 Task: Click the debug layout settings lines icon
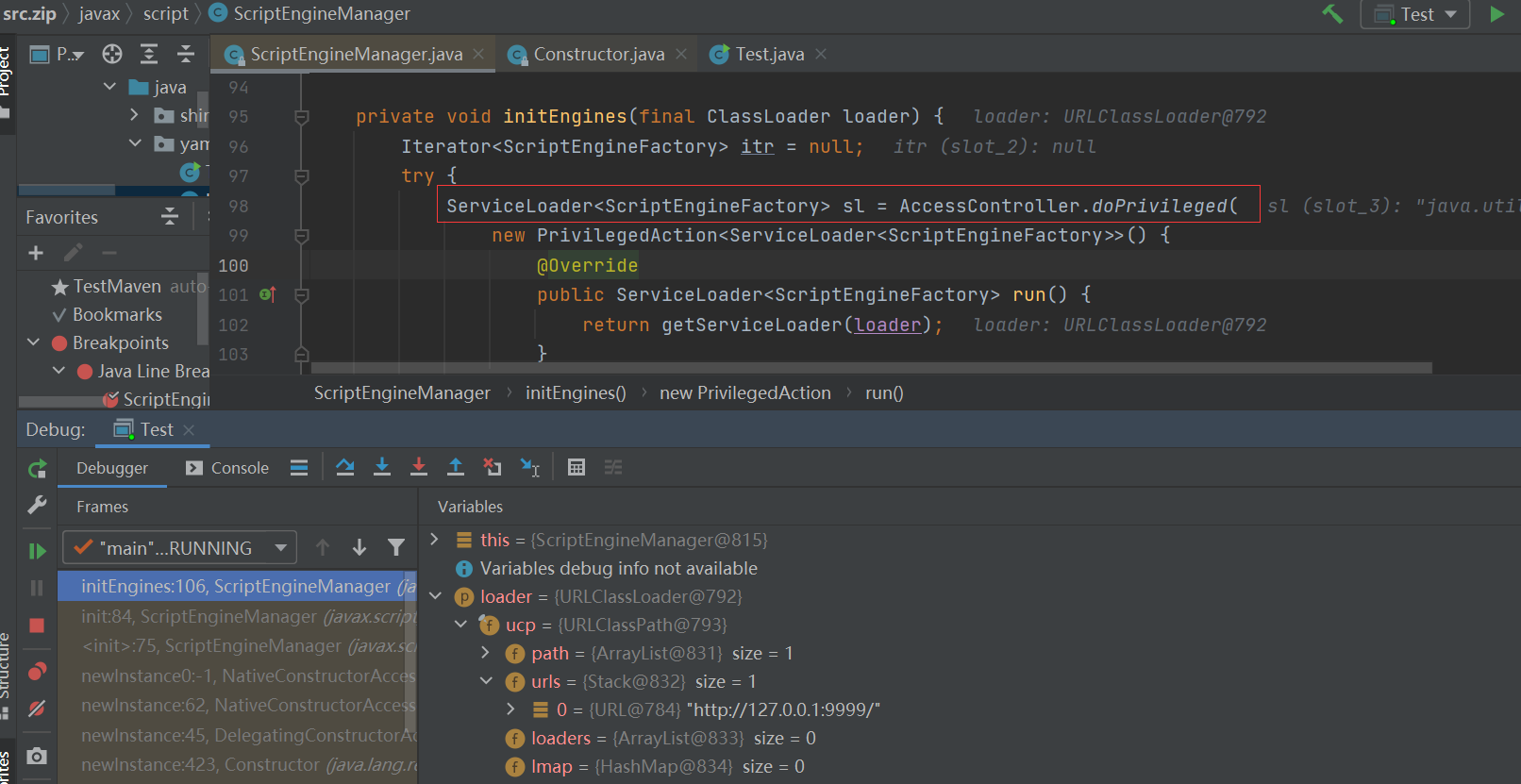coord(299,468)
